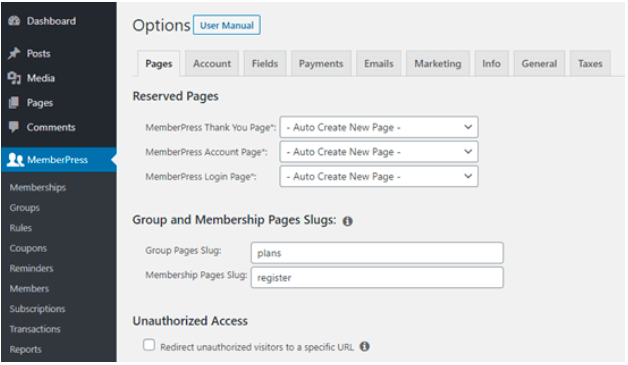Click the MemberPress Login Page label
This screenshot has height=365, width=628.
pyautogui.click(x=201, y=176)
